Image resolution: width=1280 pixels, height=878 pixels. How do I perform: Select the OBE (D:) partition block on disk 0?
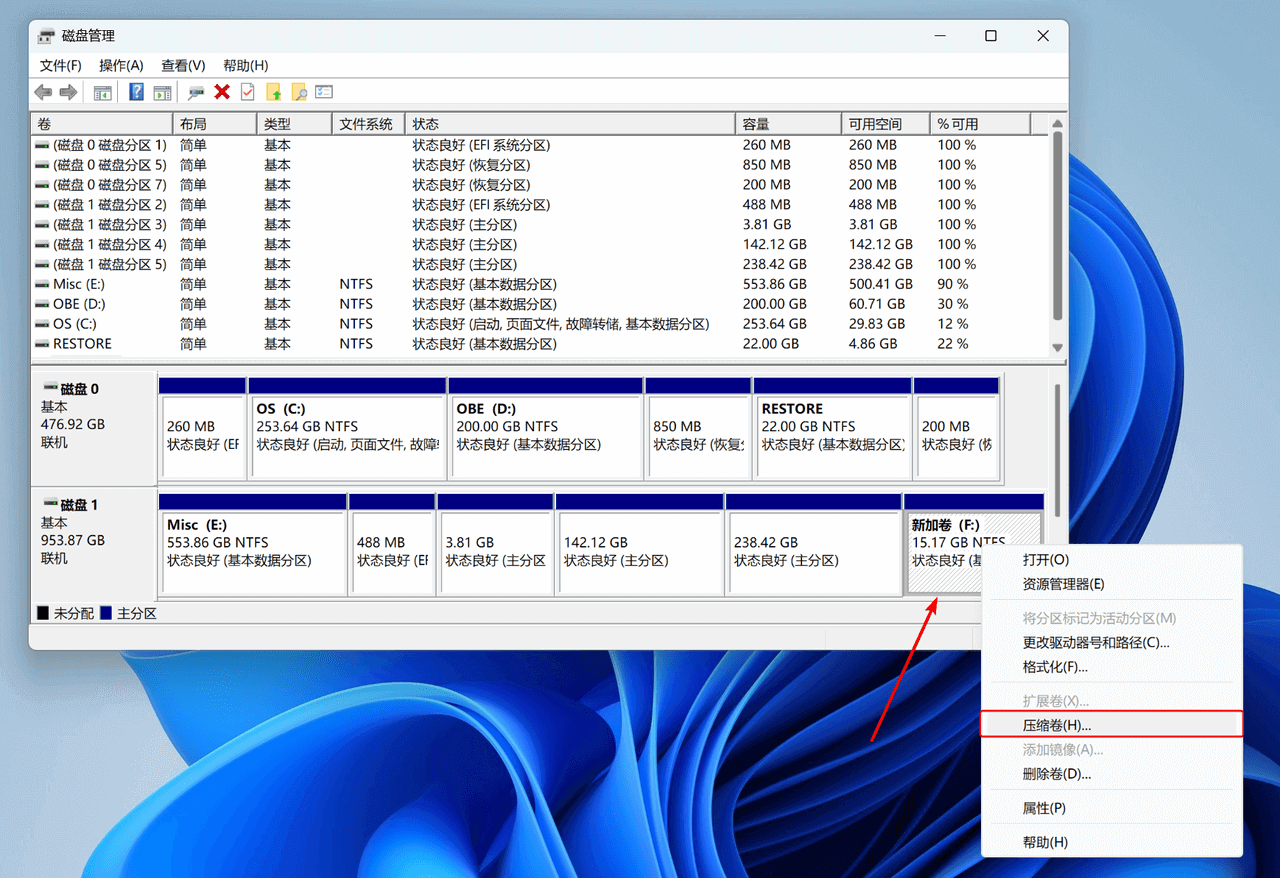(545, 435)
